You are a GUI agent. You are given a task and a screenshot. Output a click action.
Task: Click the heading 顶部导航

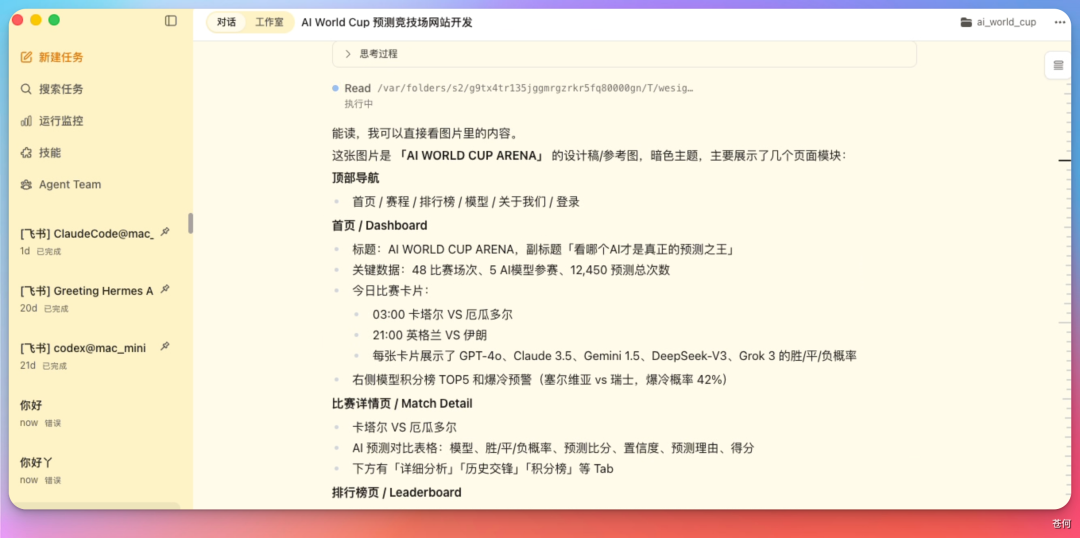click(355, 178)
